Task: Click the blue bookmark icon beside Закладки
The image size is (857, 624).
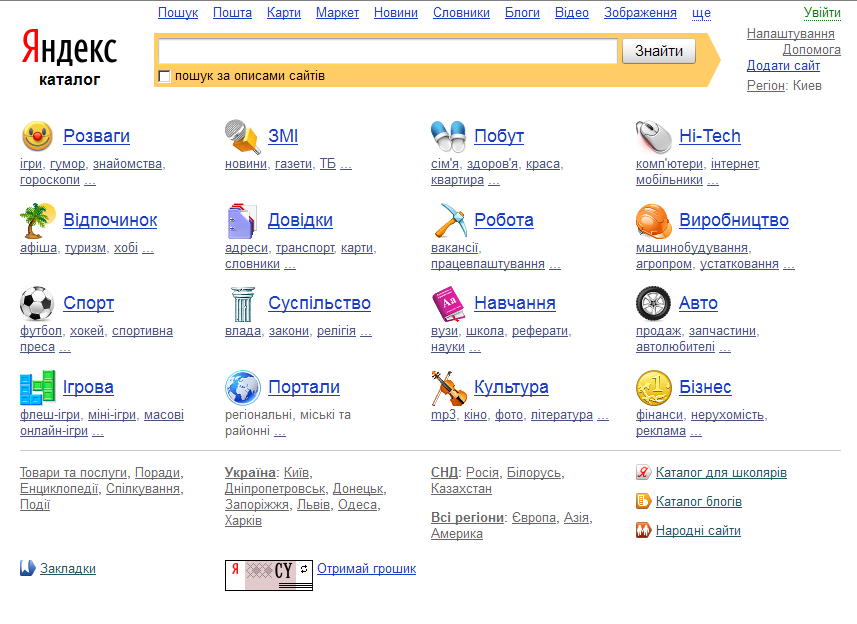Action: coord(27,568)
